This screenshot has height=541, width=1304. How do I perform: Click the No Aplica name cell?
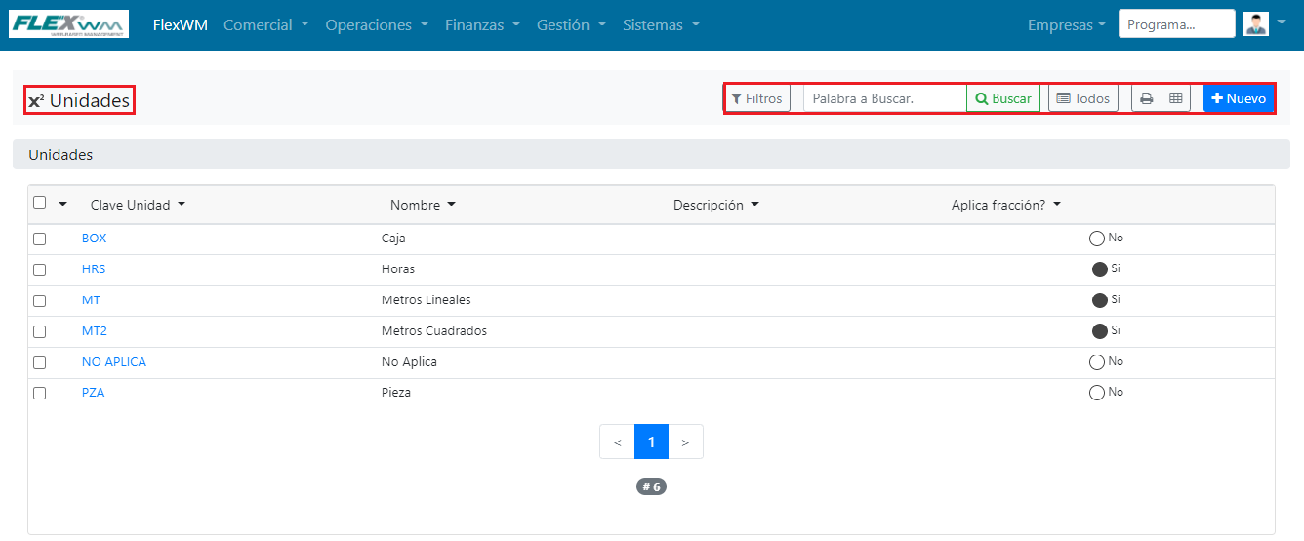pos(409,362)
